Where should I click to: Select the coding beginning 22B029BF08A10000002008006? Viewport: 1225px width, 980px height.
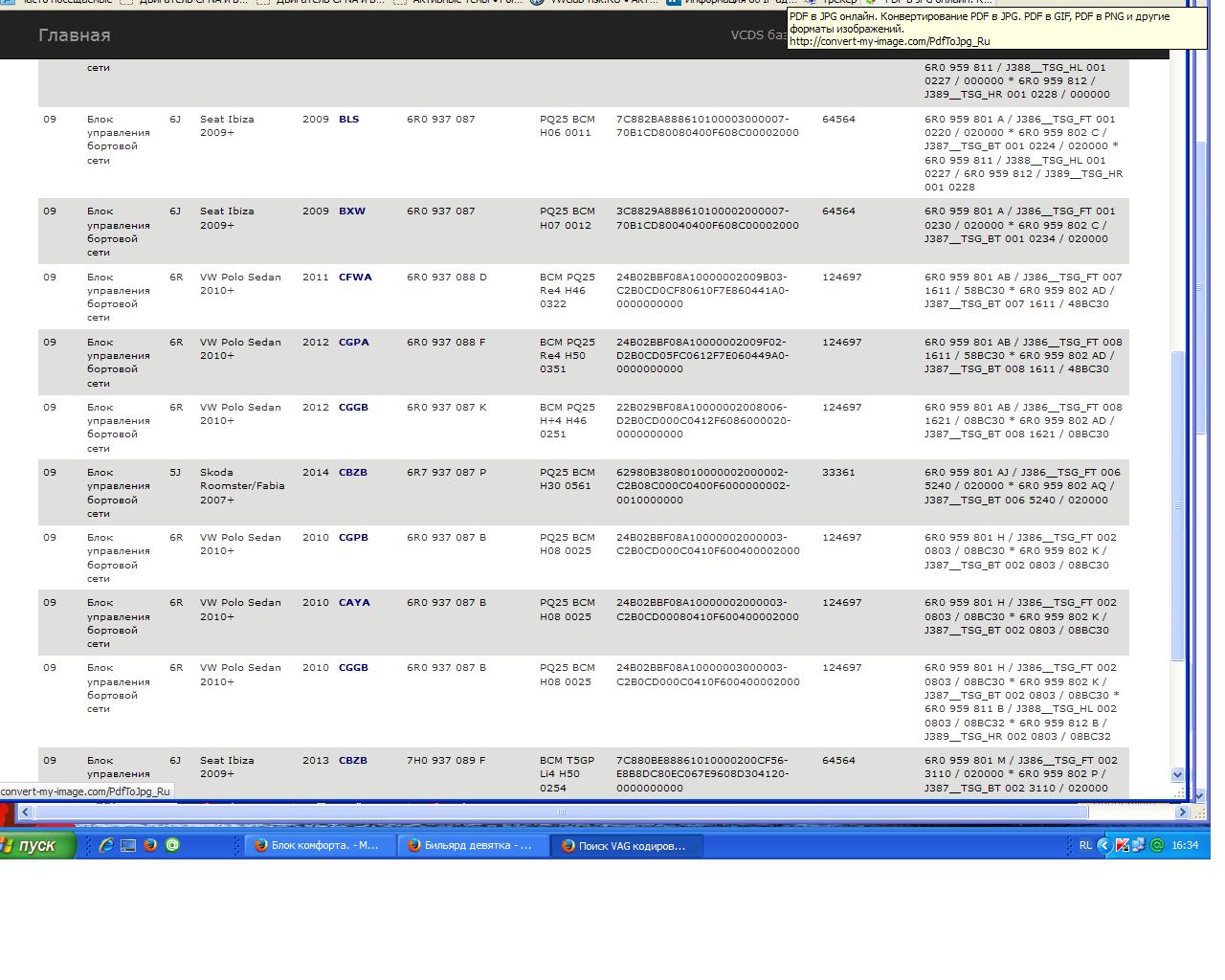coord(703,421)
